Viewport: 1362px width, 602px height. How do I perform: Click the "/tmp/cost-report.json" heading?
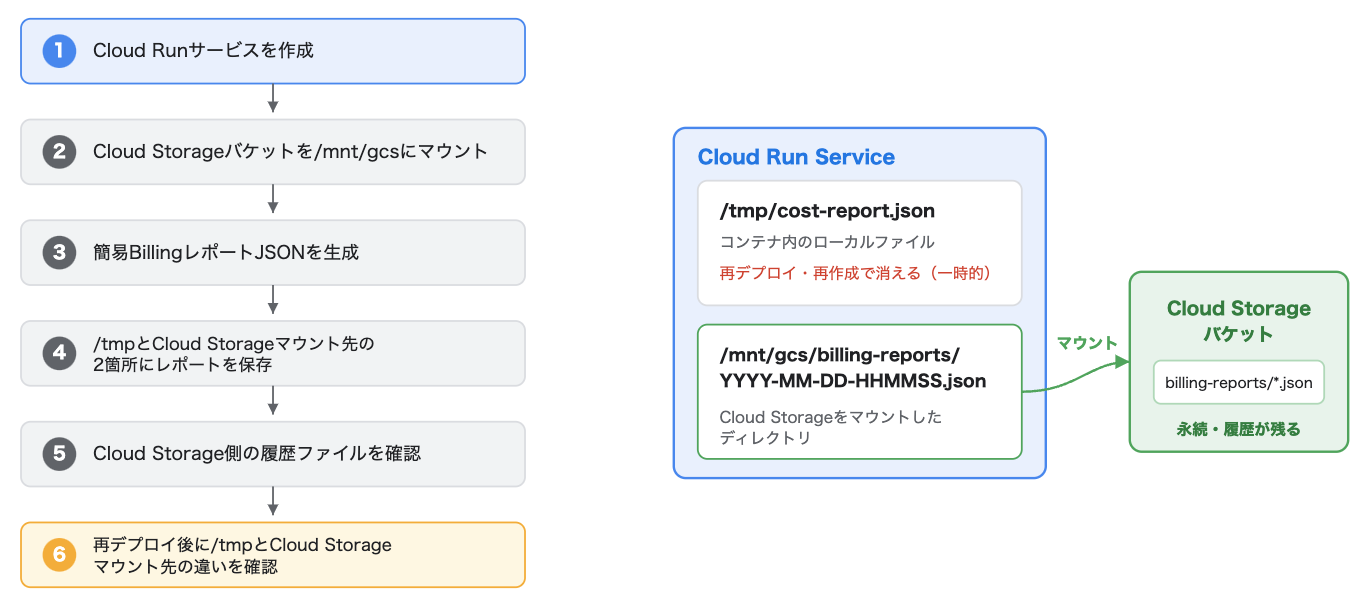coord(827,212)
